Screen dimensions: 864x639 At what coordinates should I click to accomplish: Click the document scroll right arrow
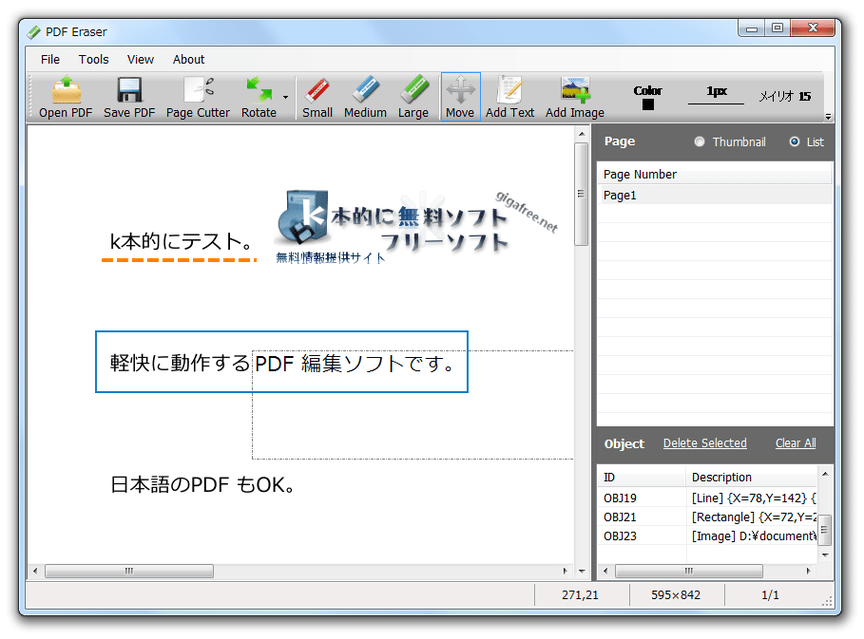point(565,571)
